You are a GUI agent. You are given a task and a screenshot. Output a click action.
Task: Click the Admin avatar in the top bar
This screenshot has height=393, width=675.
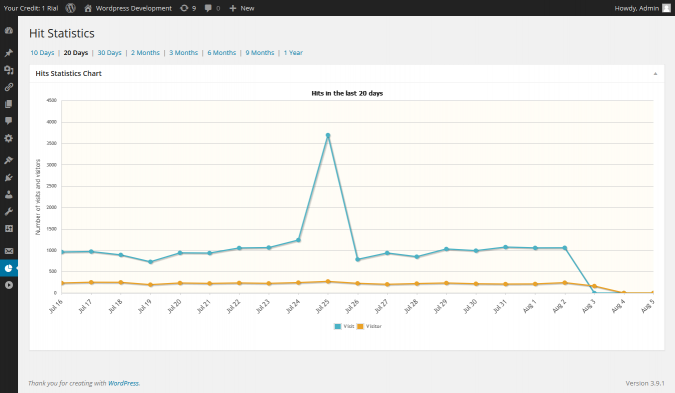click(x=666, y=8)
